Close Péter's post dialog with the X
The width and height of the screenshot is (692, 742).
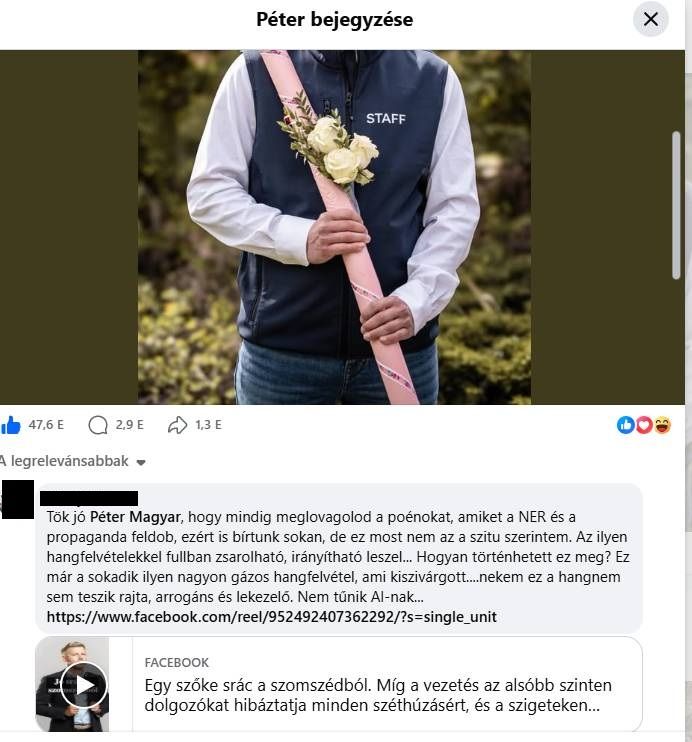point(651,19)
